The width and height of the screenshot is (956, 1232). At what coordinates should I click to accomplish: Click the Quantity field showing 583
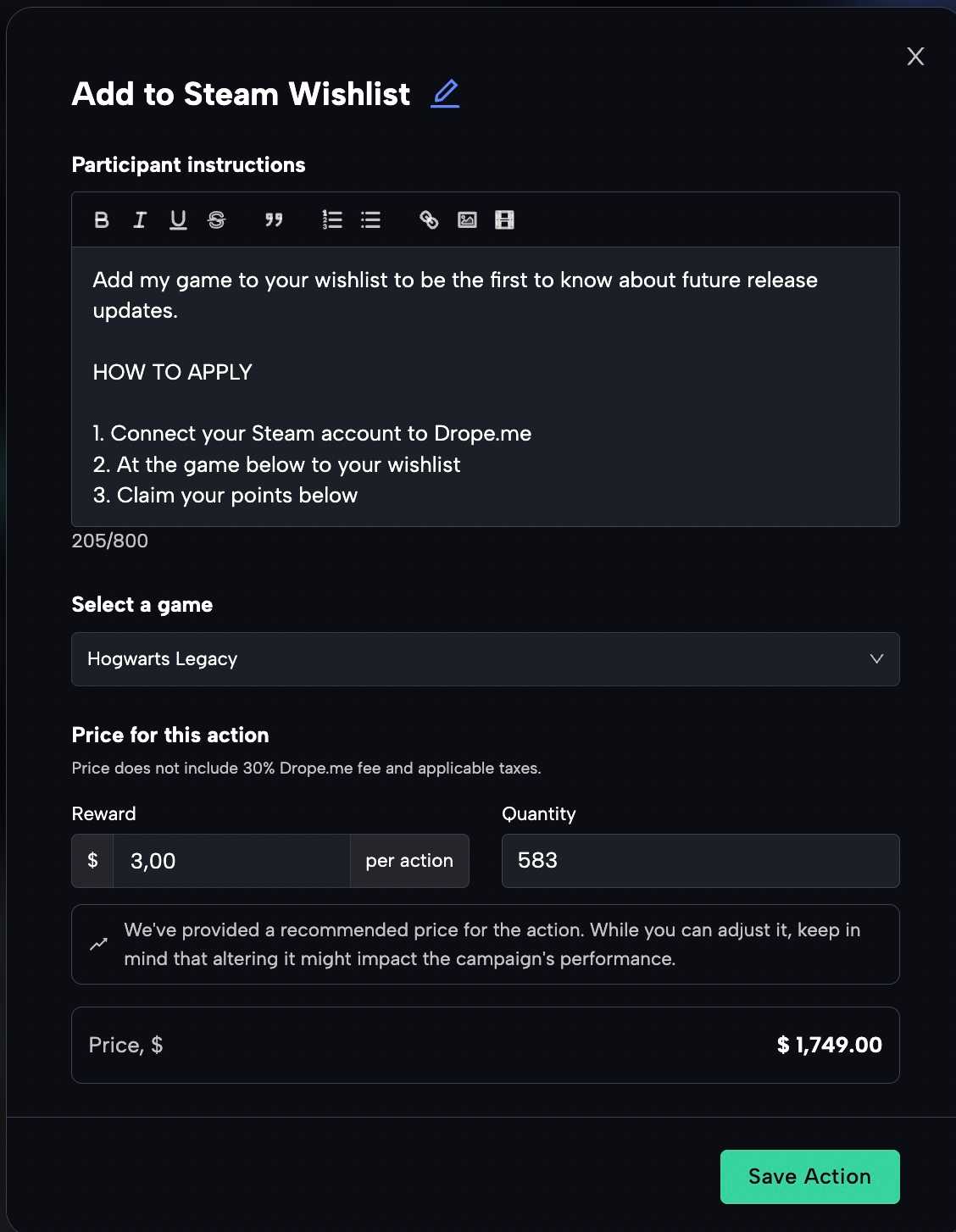(x=700, y=861)
